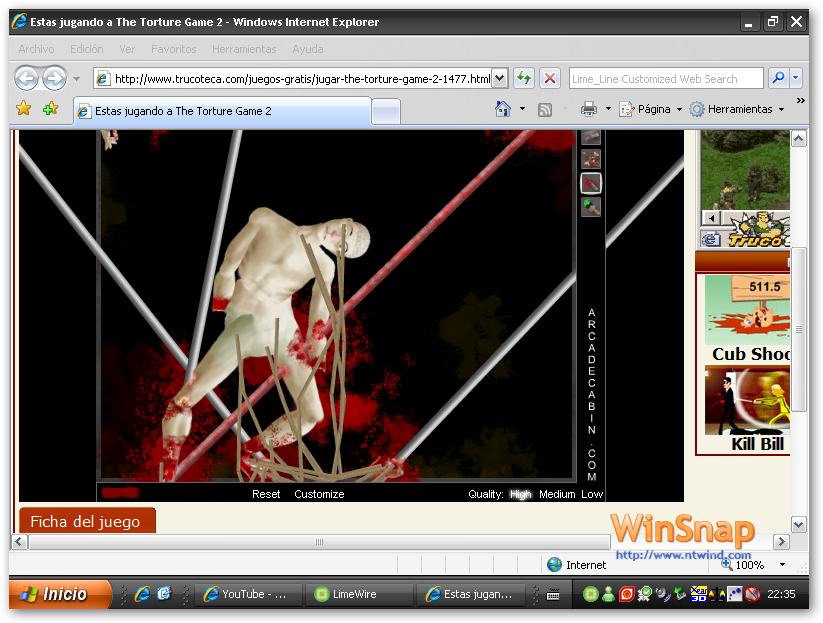Switch to the LimeWire taskbar window
Image resolution: width=823 pixels, height=623 pixels.
360,594
